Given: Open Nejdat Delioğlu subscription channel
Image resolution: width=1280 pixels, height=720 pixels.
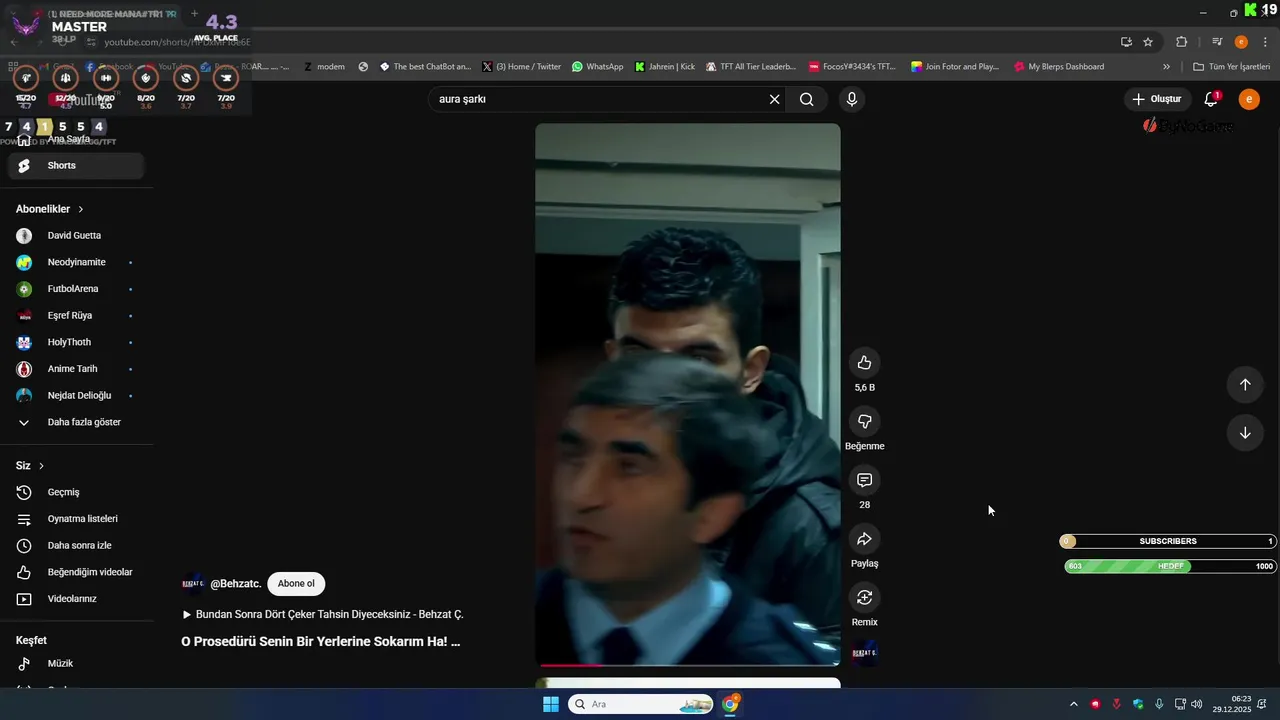Looking at the screenshot, I should point(76,396).
